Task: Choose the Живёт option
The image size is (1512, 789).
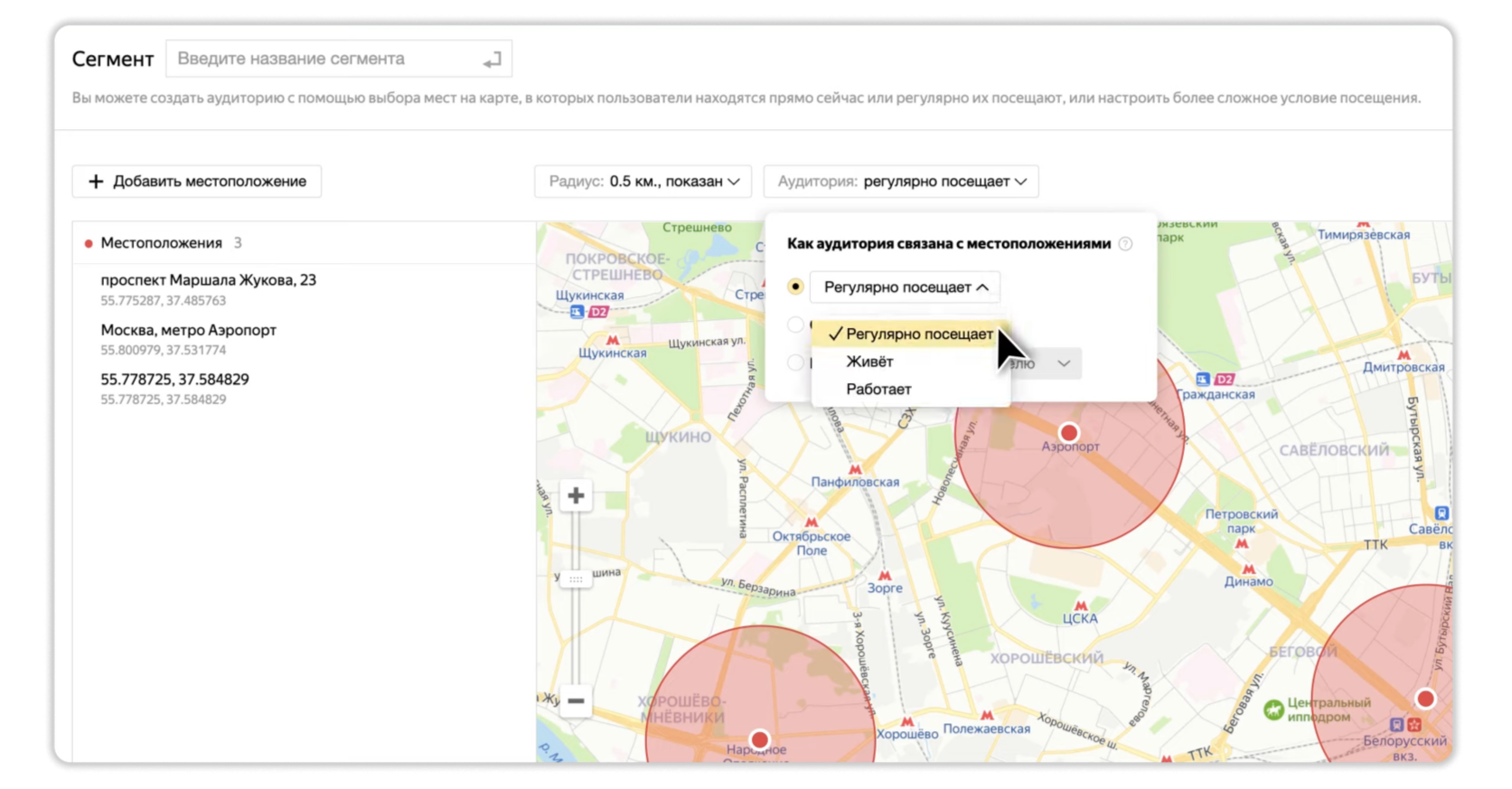Action: coord(911,362)
